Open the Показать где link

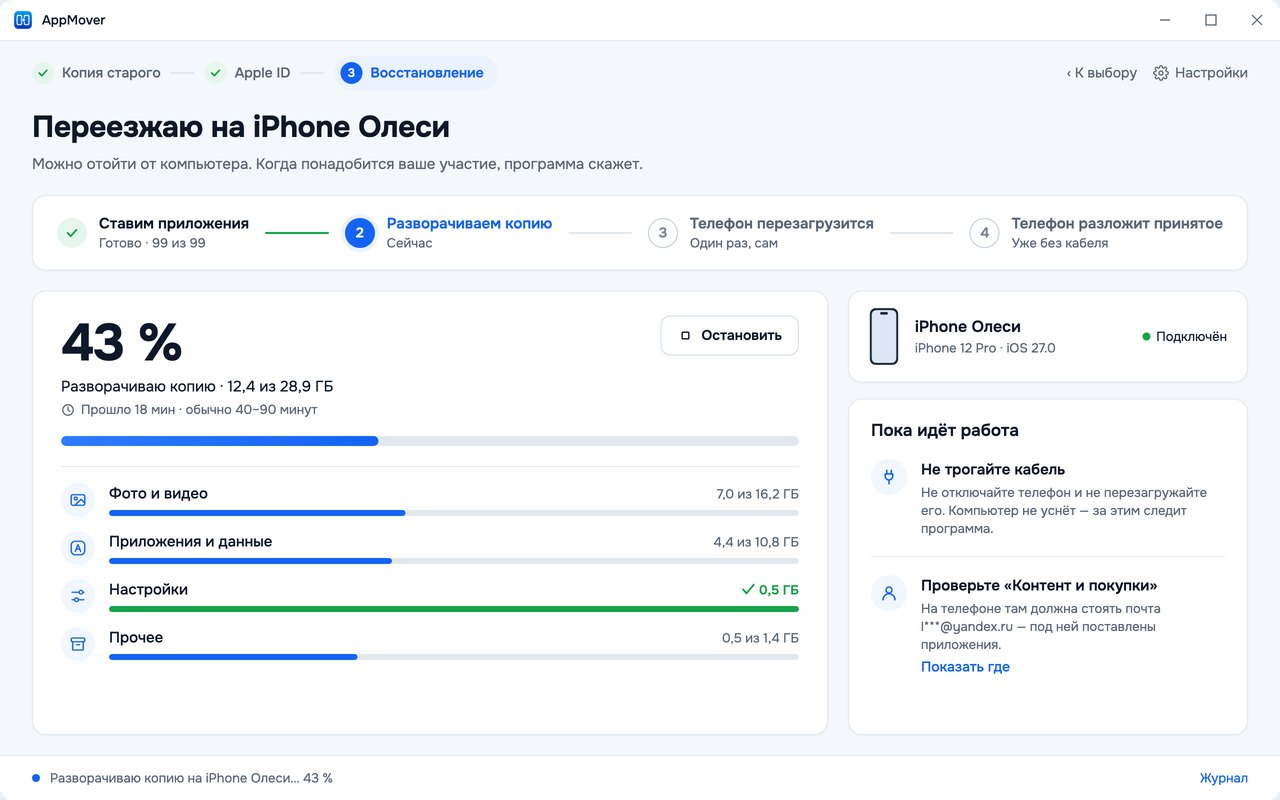pyautogui.click(x=965, y=667)
